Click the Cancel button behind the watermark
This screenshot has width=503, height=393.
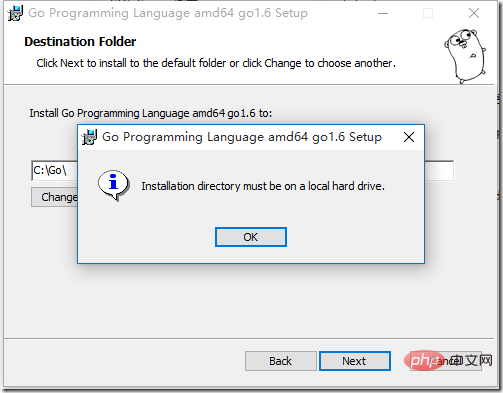click(x=446, y=361)
